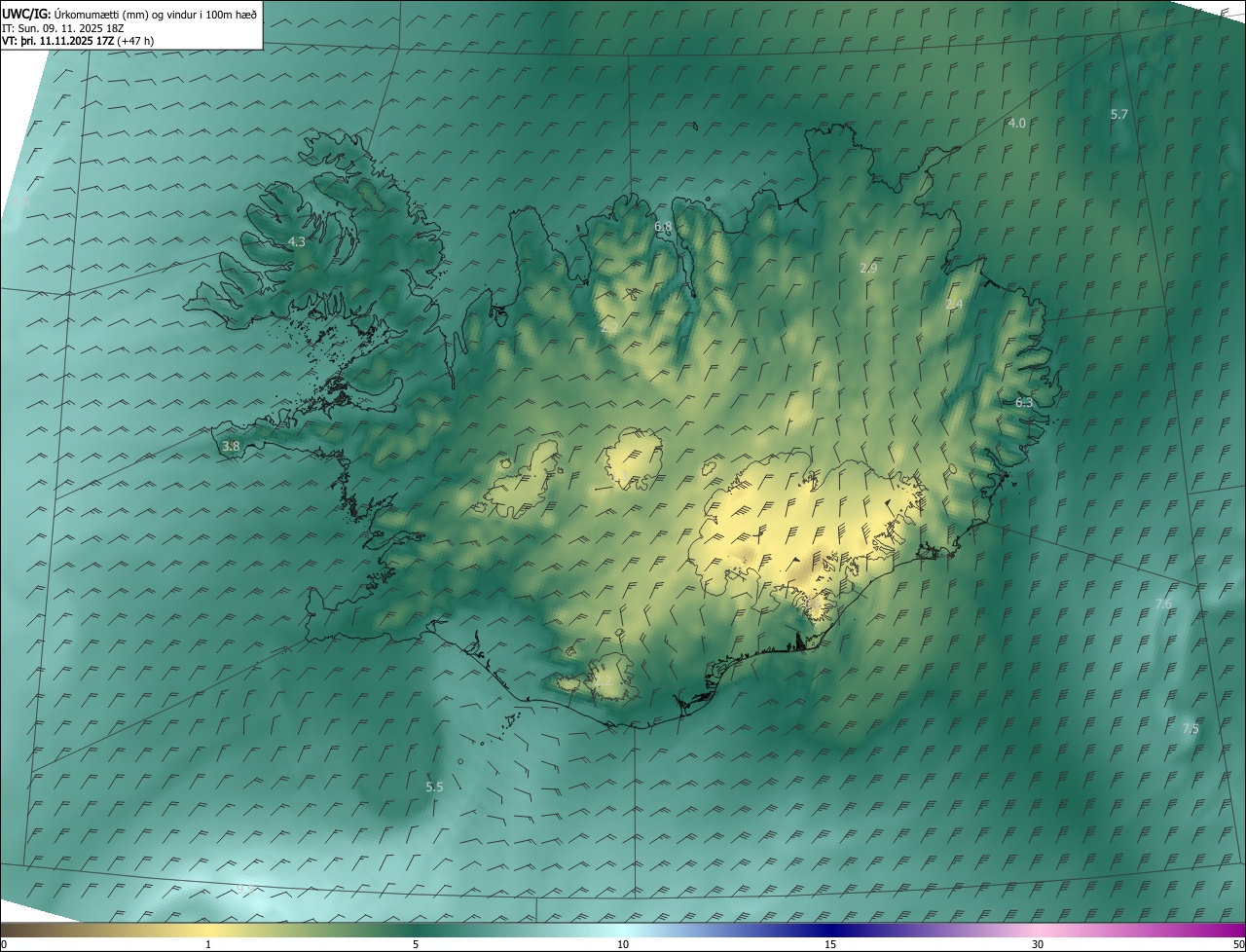Screen dimensions: 1246x952
Task: Pick the pale yellow segment of the colour scale
Action: 208,930
